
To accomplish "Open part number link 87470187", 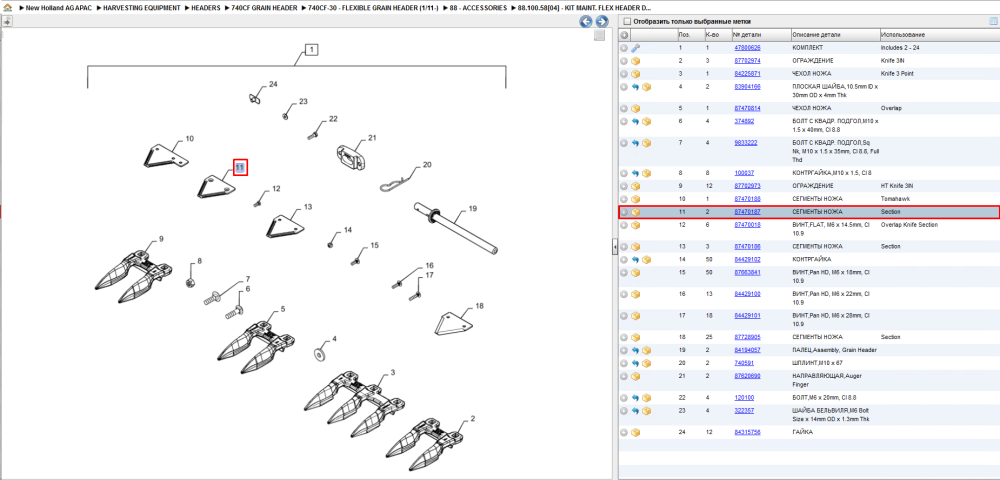I will 747,212.
